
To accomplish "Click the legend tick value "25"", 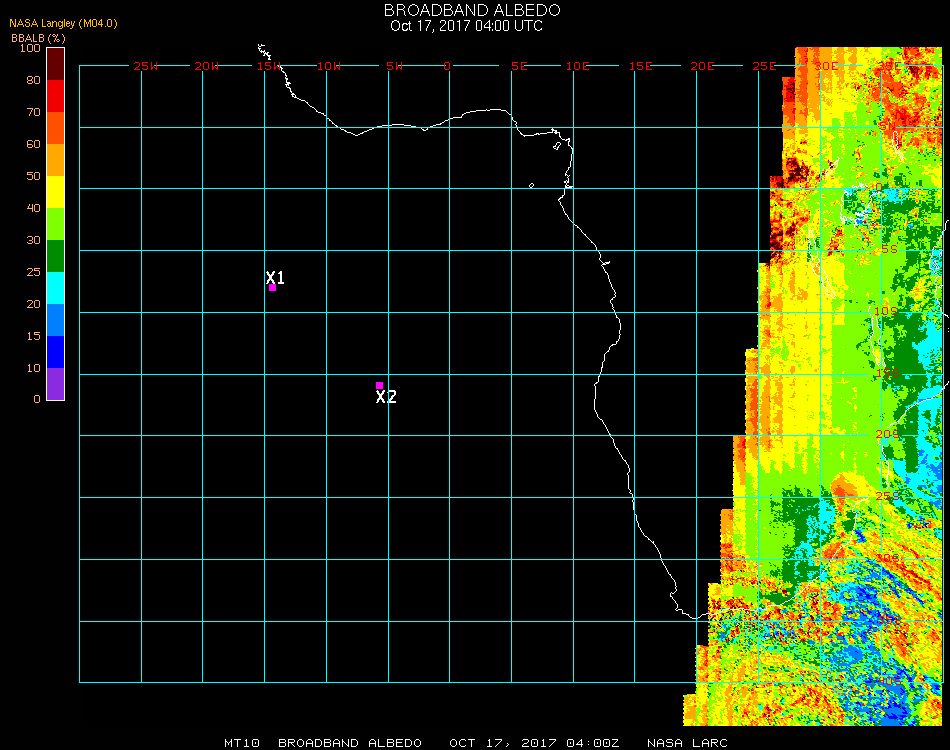I will (x=33, y=272).
